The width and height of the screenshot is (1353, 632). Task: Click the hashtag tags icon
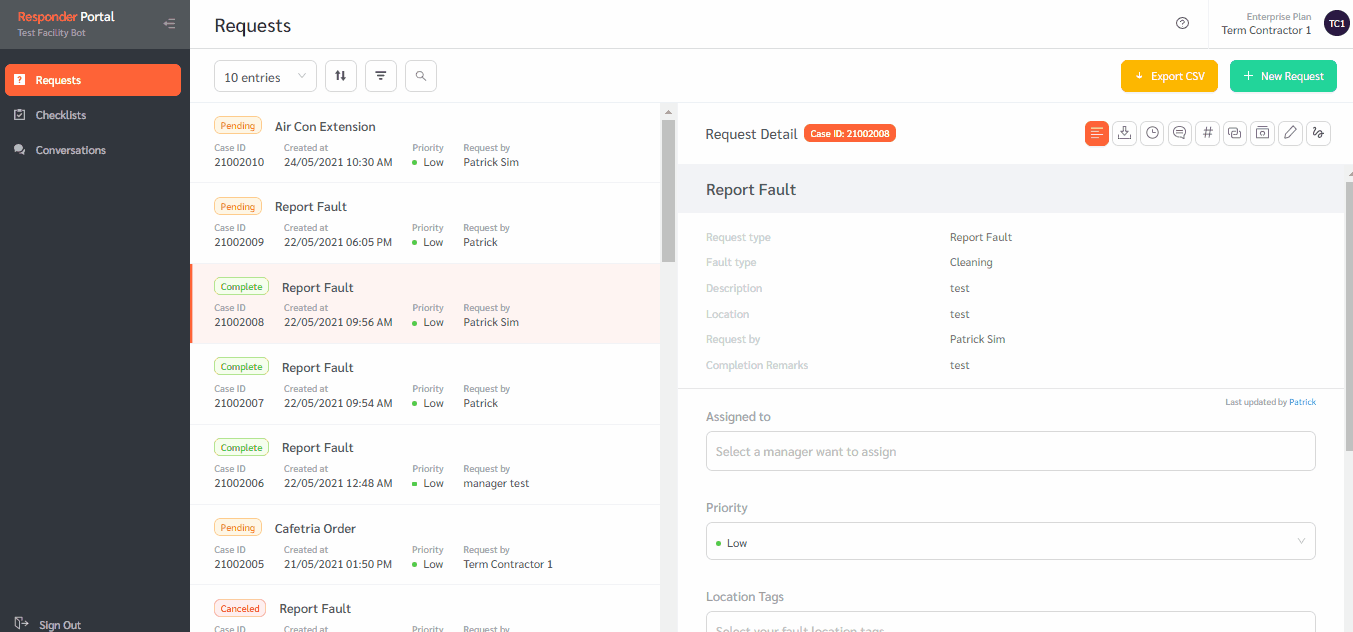(x=1208, y=133)
